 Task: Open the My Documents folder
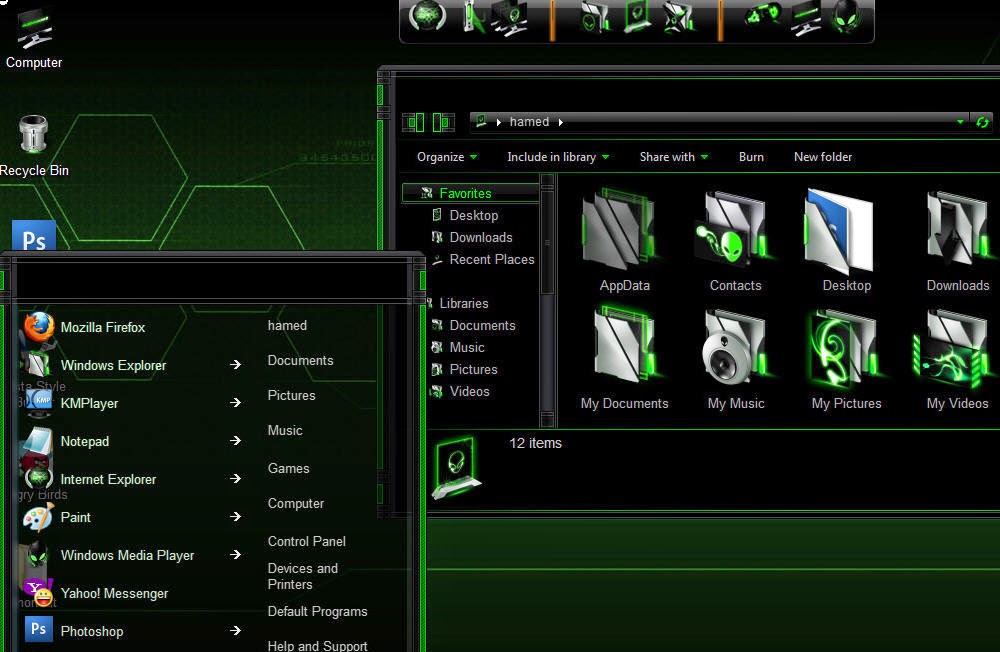pyautogui.click(x=624, y=359)
